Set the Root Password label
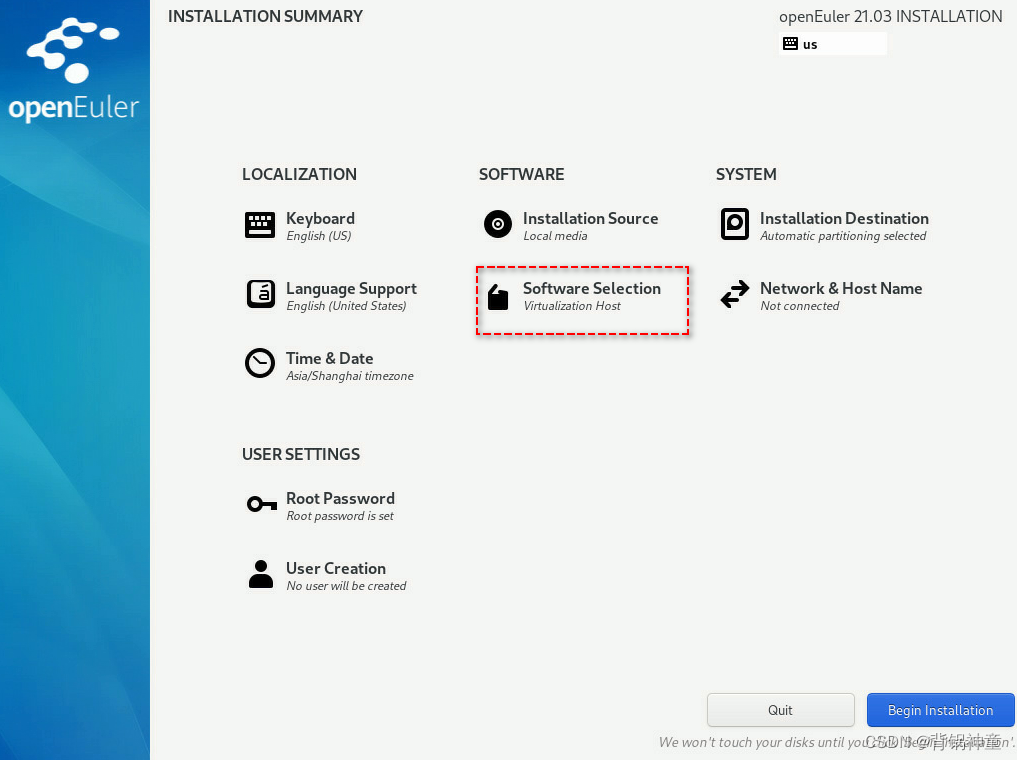This screenshot has height=760, width=1017. [340, 499]
